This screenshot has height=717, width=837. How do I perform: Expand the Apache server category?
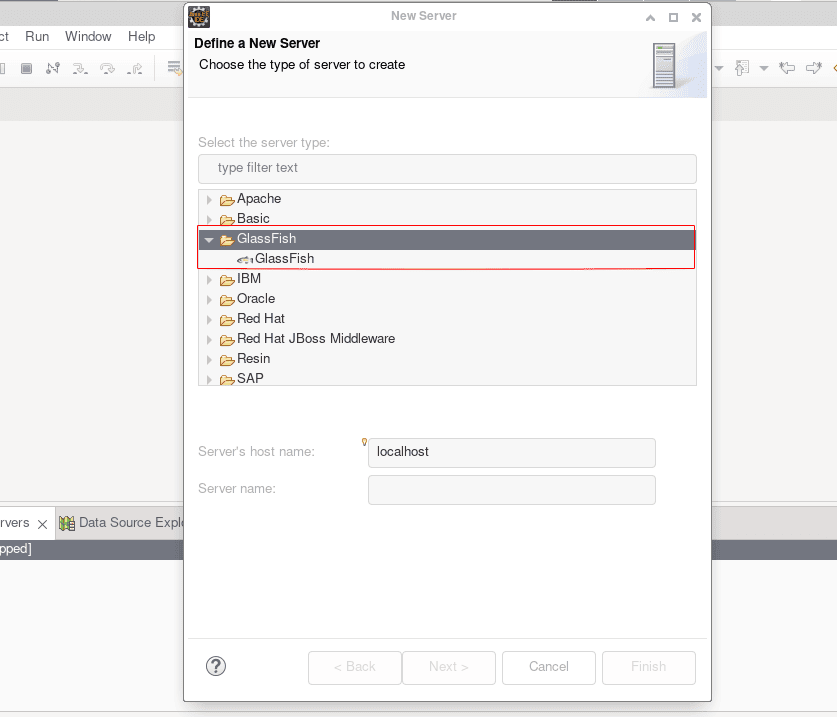[209, 198]
